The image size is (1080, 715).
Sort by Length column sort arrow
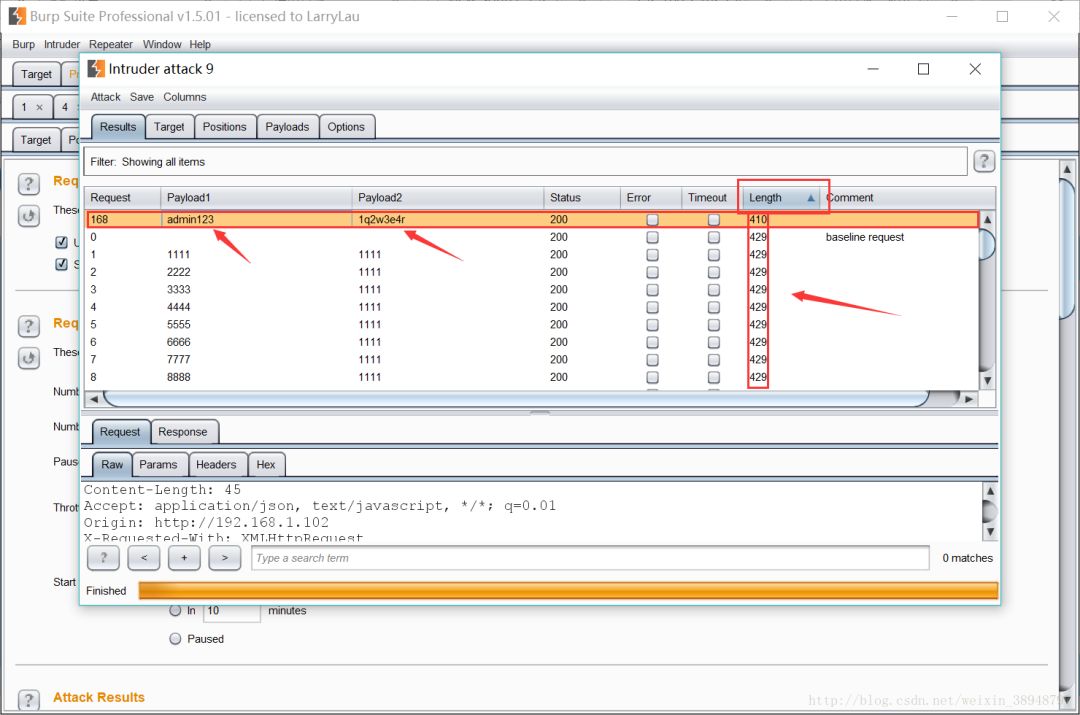pos(811,198)
